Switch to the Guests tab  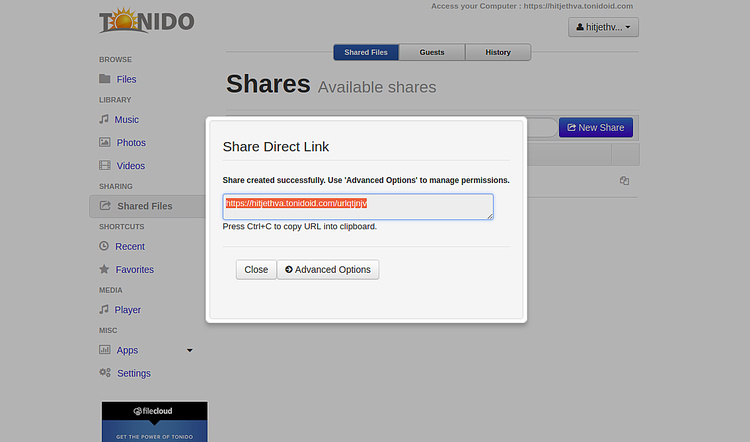pos(432,52)
